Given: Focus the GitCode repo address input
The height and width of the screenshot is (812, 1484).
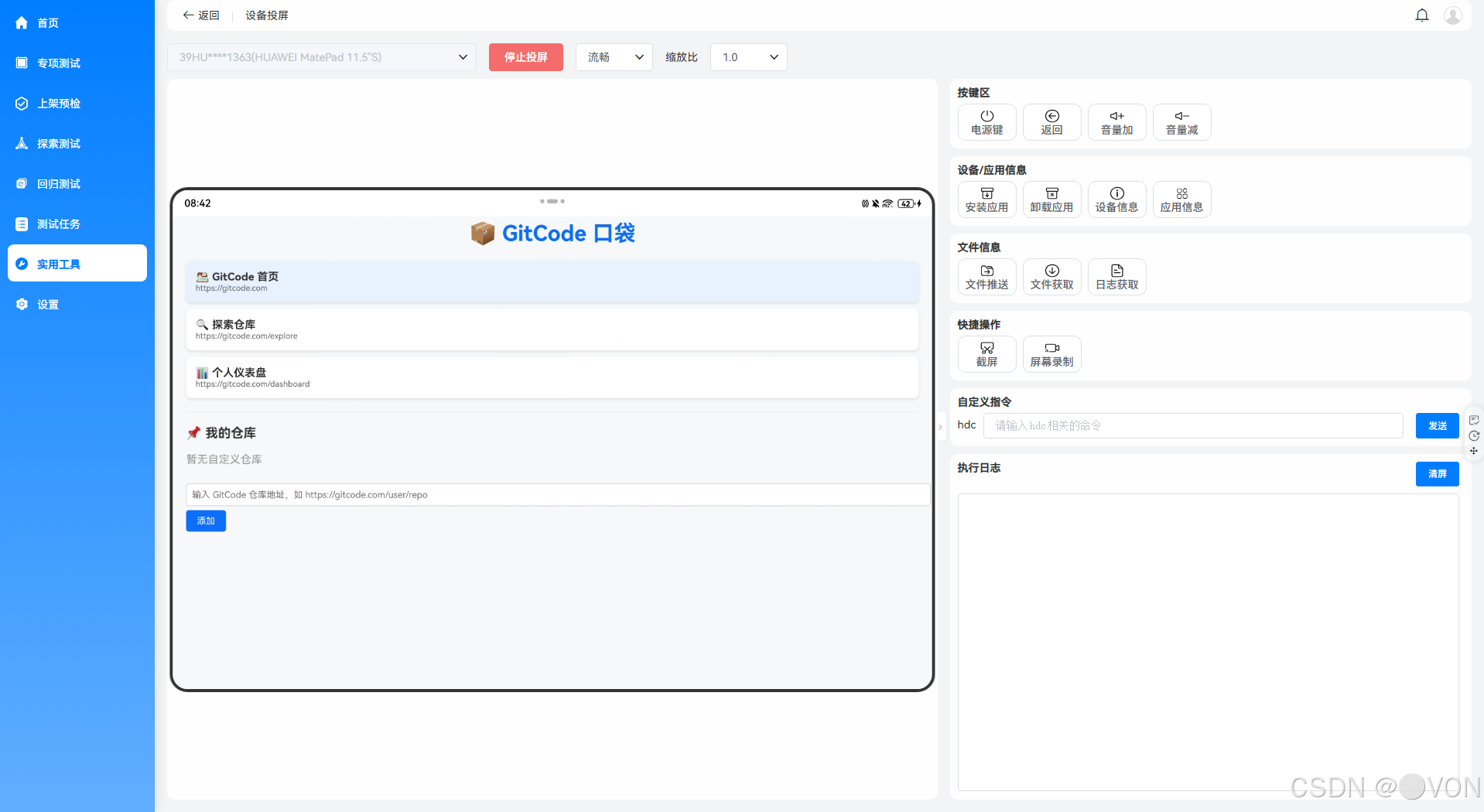Looking at the screenshot, I should coord(558,495).
